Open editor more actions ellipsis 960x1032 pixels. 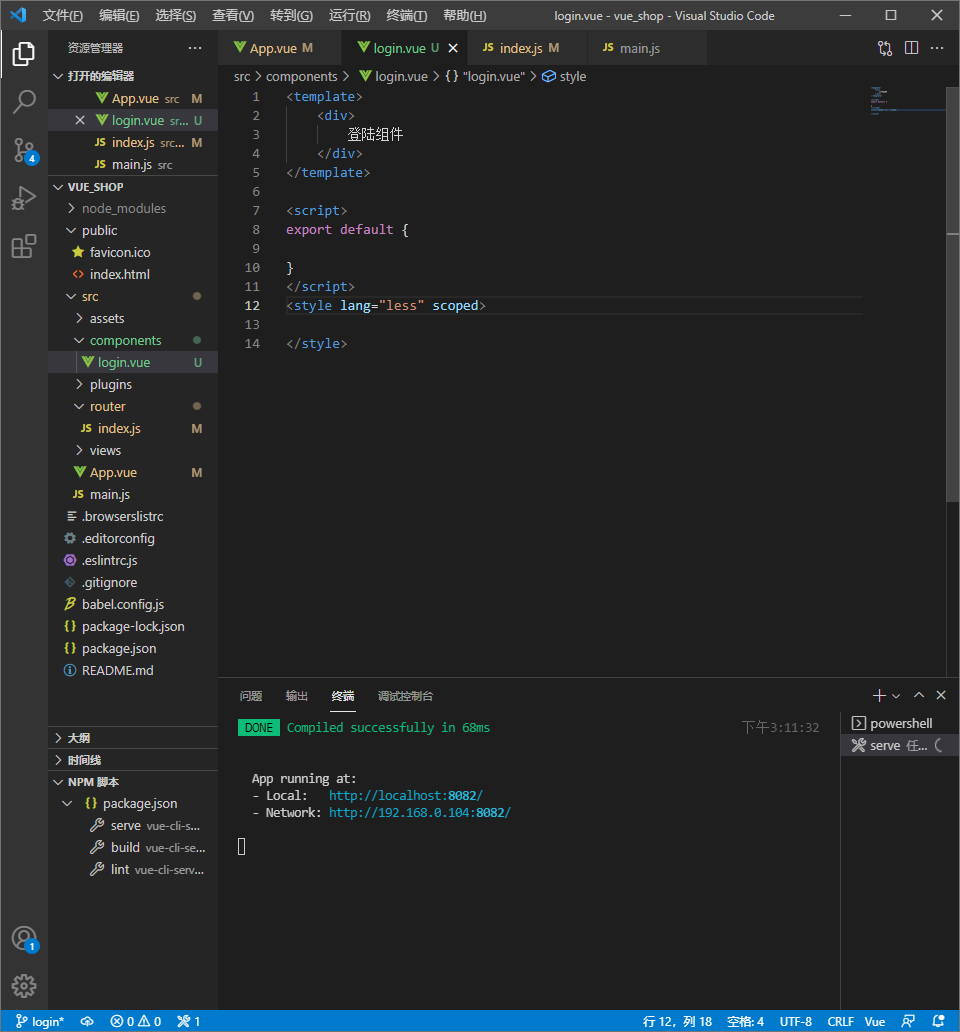click(x=937, y=48)
